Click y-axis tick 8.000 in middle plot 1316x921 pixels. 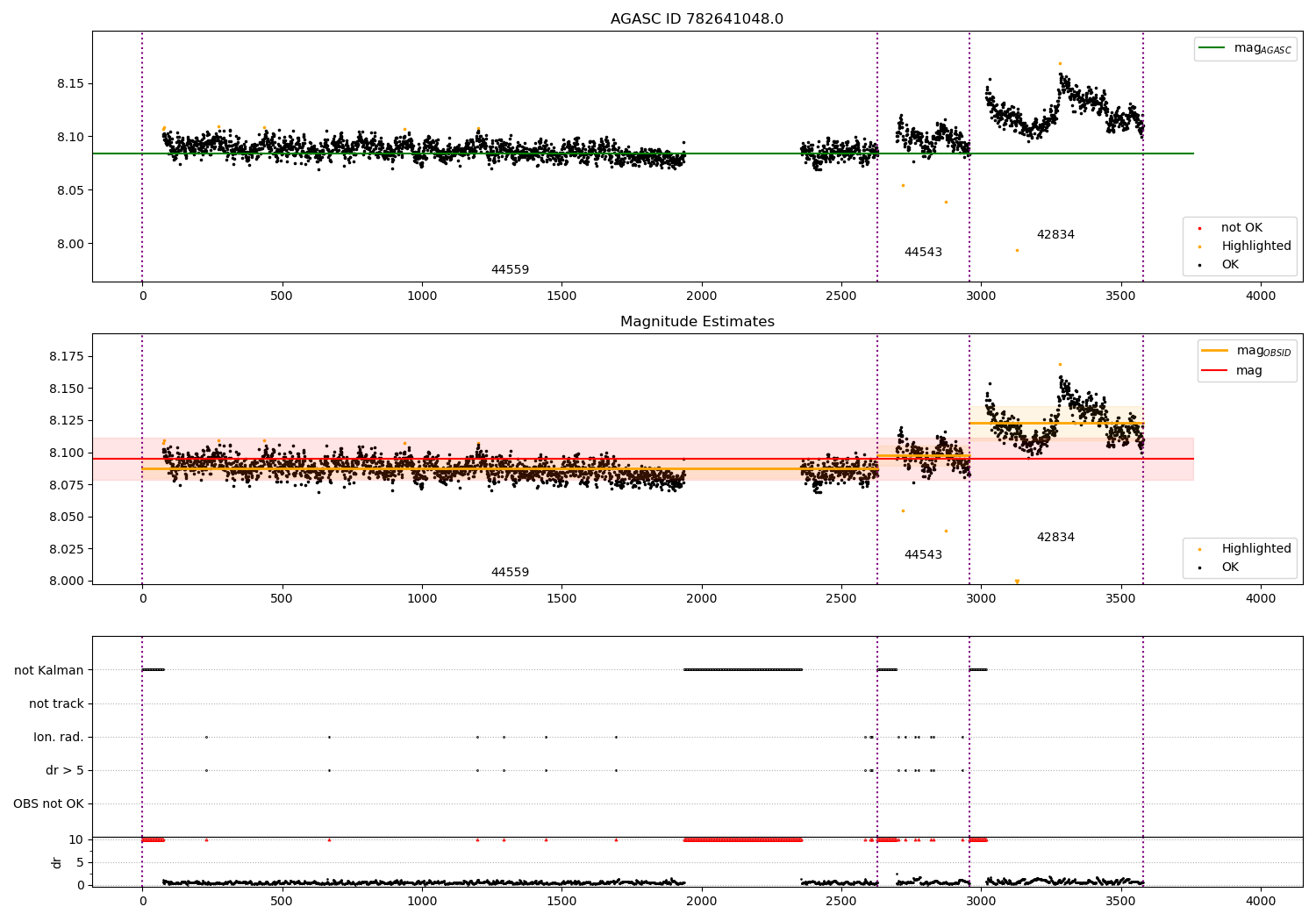pos(67,582)
